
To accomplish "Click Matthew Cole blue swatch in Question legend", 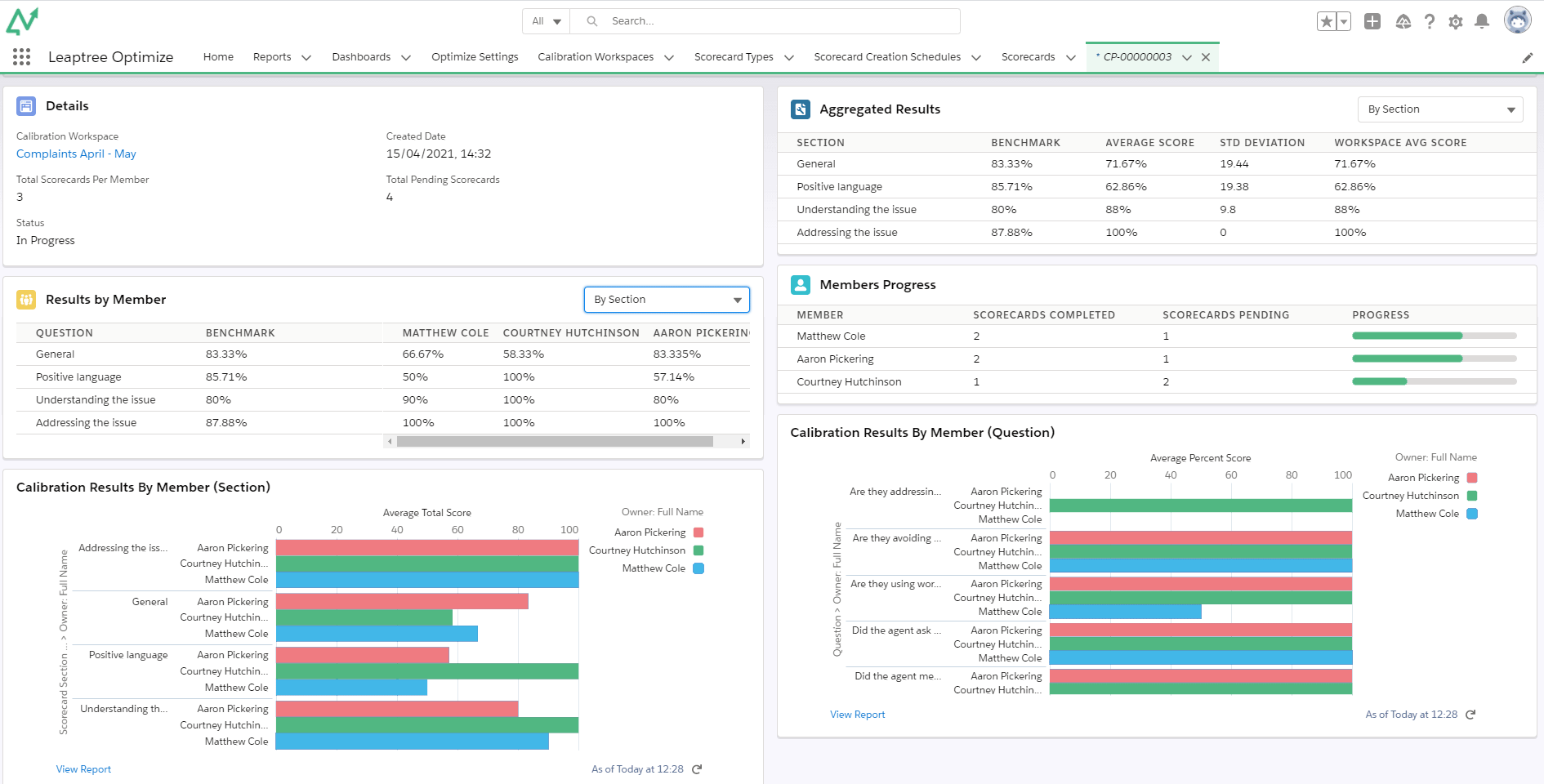I will point(1472,514).
